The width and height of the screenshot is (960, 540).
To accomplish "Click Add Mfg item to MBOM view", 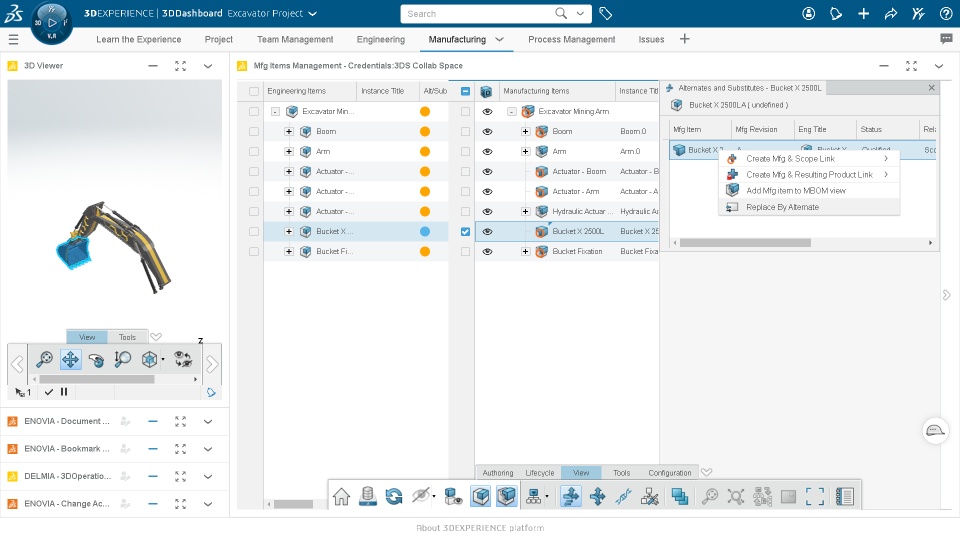I will point(796,190).
